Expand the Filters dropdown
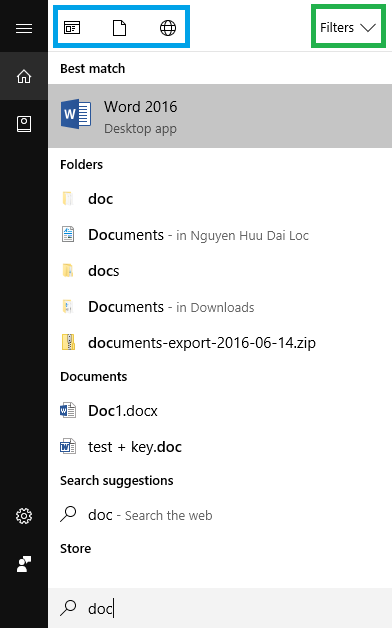The image size is (392, 628). point(348,28)
